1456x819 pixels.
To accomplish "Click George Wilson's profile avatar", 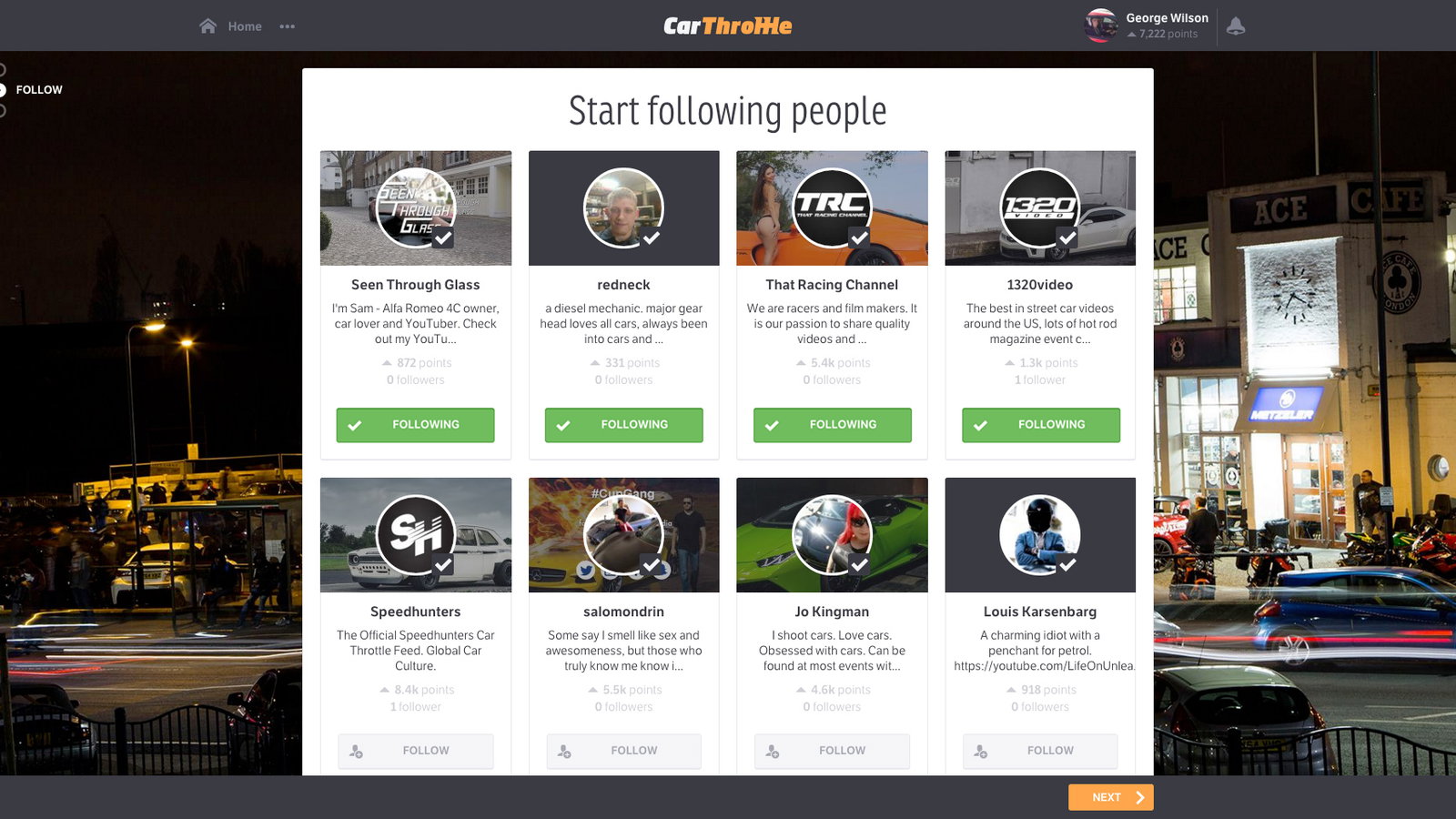I will click(1101, 25).
